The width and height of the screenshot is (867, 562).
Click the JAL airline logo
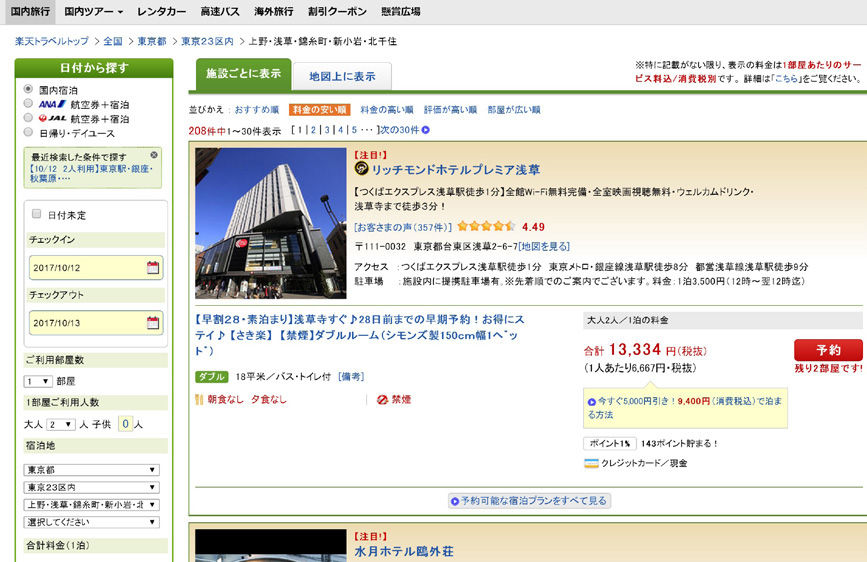(53, 118)
